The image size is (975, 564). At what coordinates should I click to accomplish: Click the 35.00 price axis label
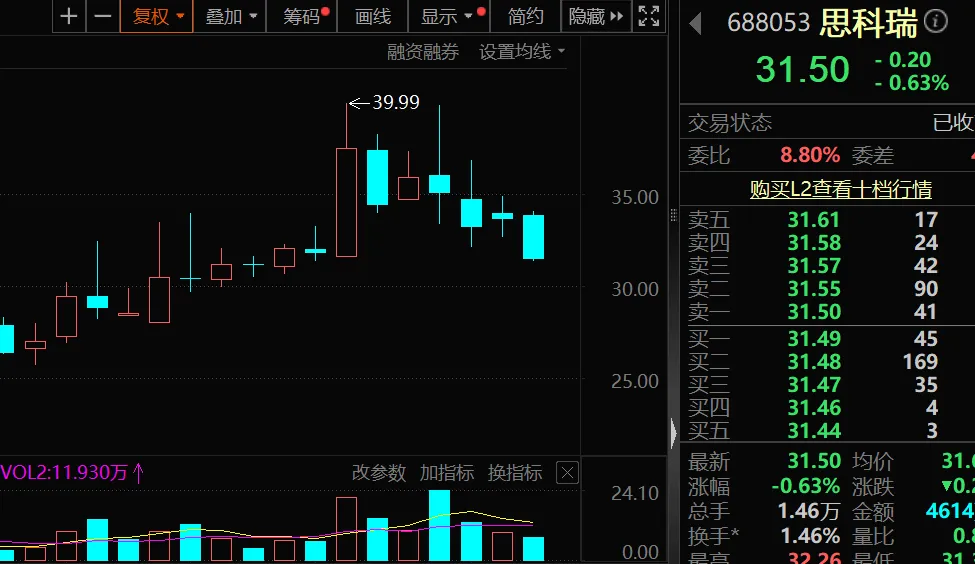tap(635, 197)
